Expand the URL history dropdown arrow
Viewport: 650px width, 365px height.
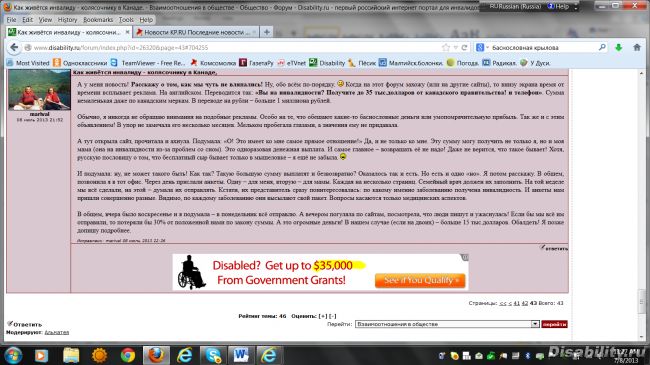(x=455, y=48)
